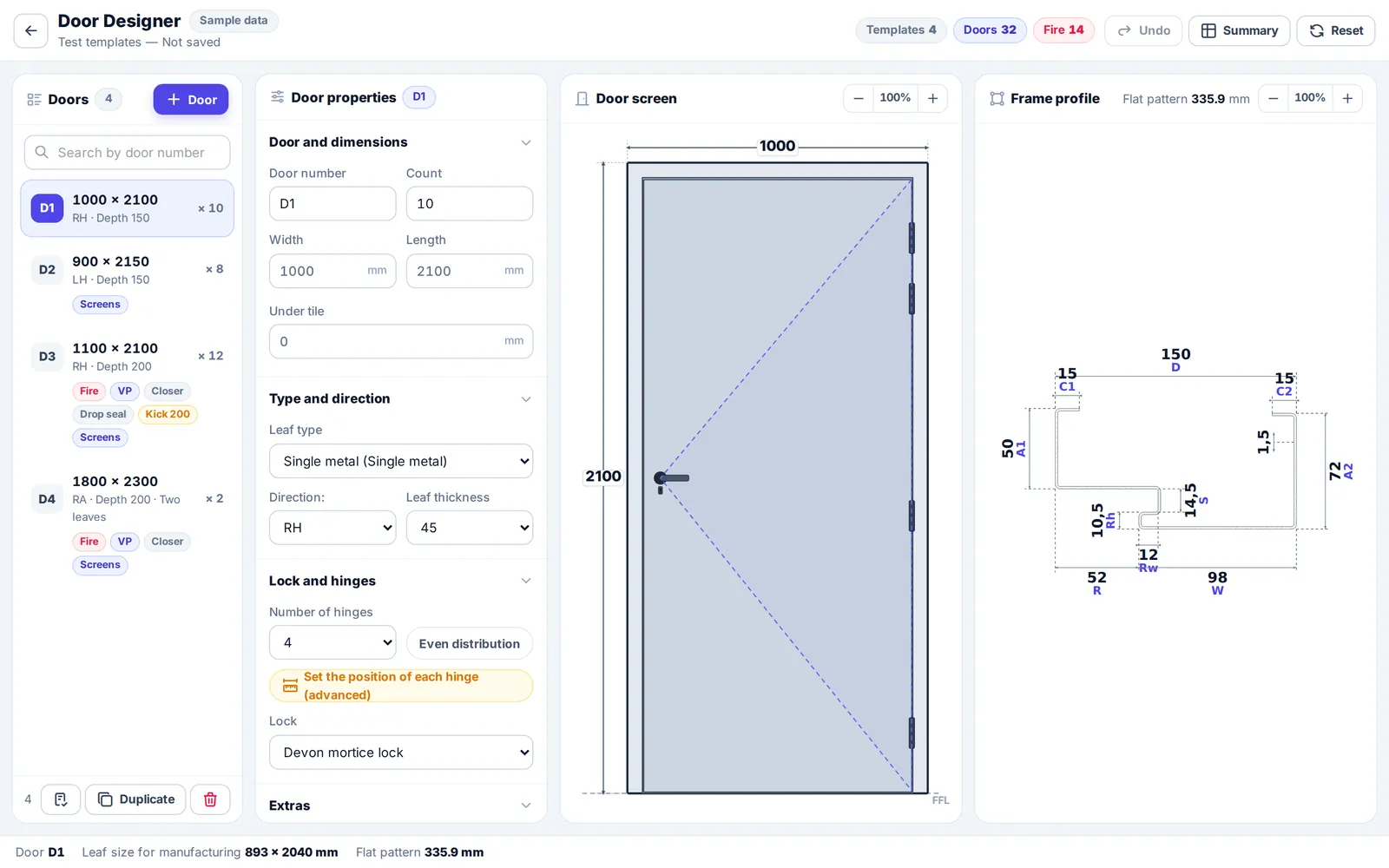This screenshot has height=868, width=1389.
Task: Open the Leaf type dropdown
Action: pos(401,462)
